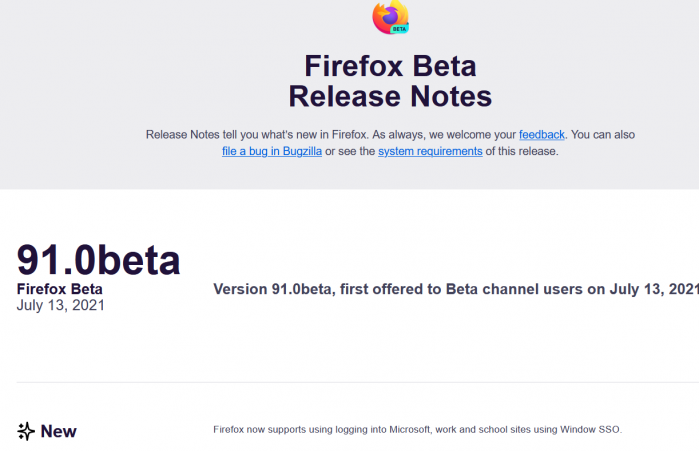Click the sparkle icon beside New
The image size is (700, 451).
point(26,431)
